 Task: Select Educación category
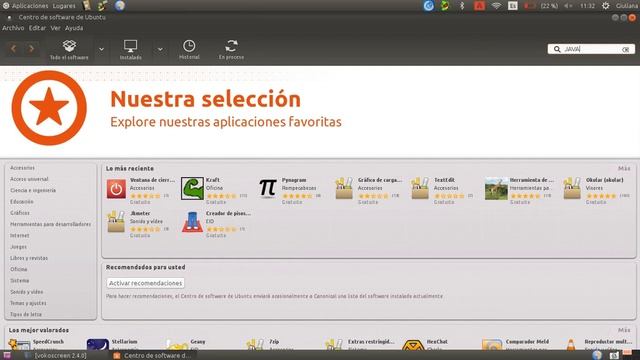coord(22,202)
